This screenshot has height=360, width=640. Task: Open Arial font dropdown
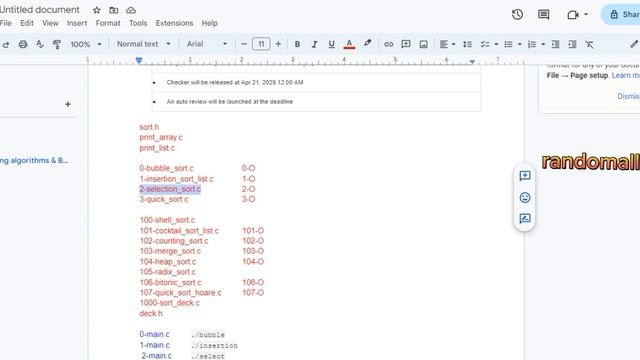click(207, 44)
